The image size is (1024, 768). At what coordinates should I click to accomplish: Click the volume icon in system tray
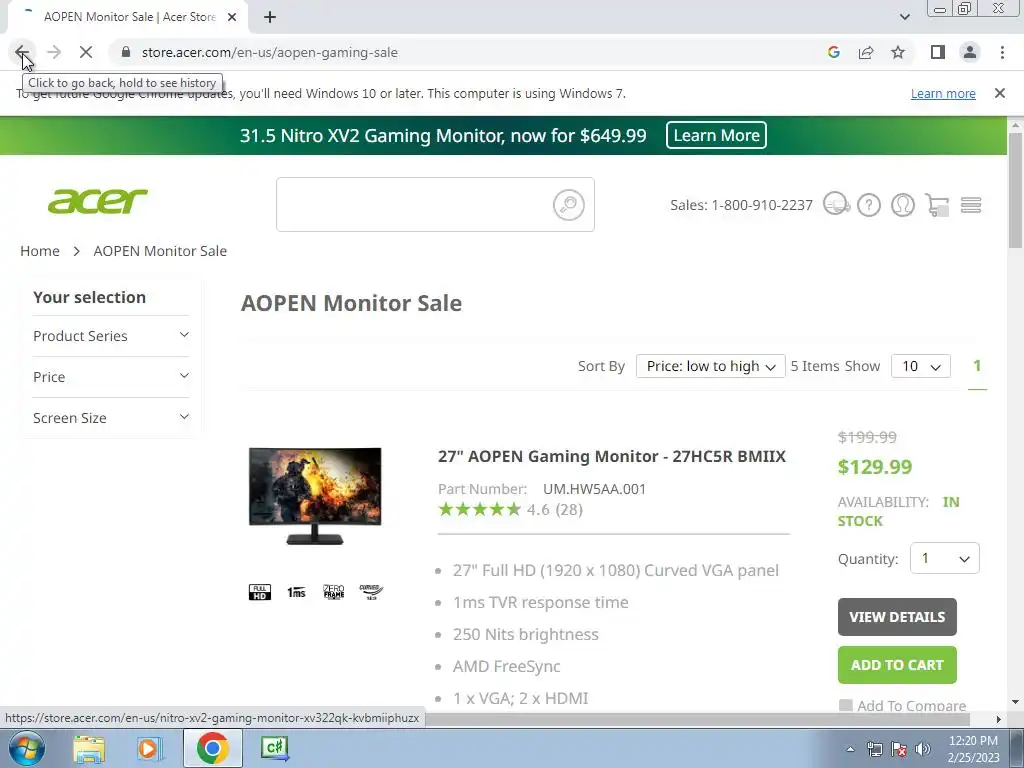coord(923,749)
